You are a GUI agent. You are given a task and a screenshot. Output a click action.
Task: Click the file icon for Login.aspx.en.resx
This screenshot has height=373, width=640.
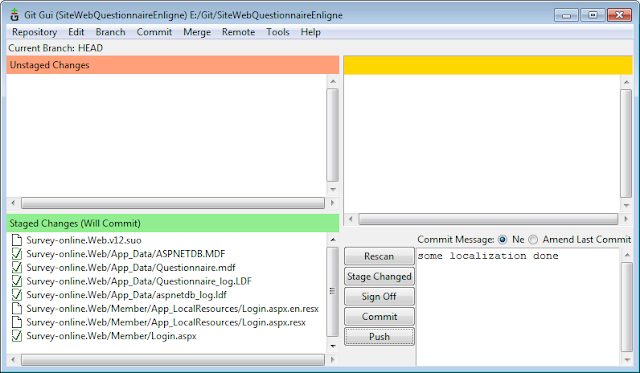(17, 309)
